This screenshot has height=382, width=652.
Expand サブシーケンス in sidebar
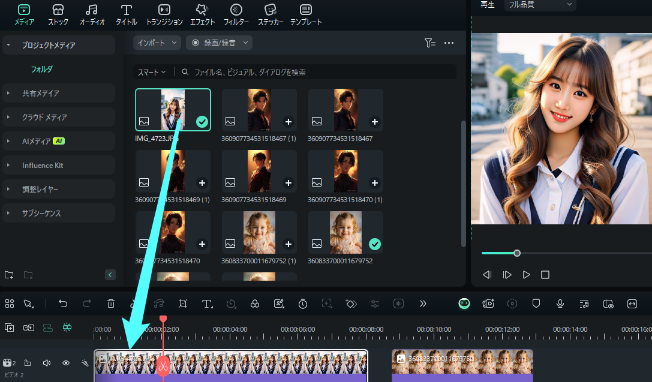click(59, 213)
